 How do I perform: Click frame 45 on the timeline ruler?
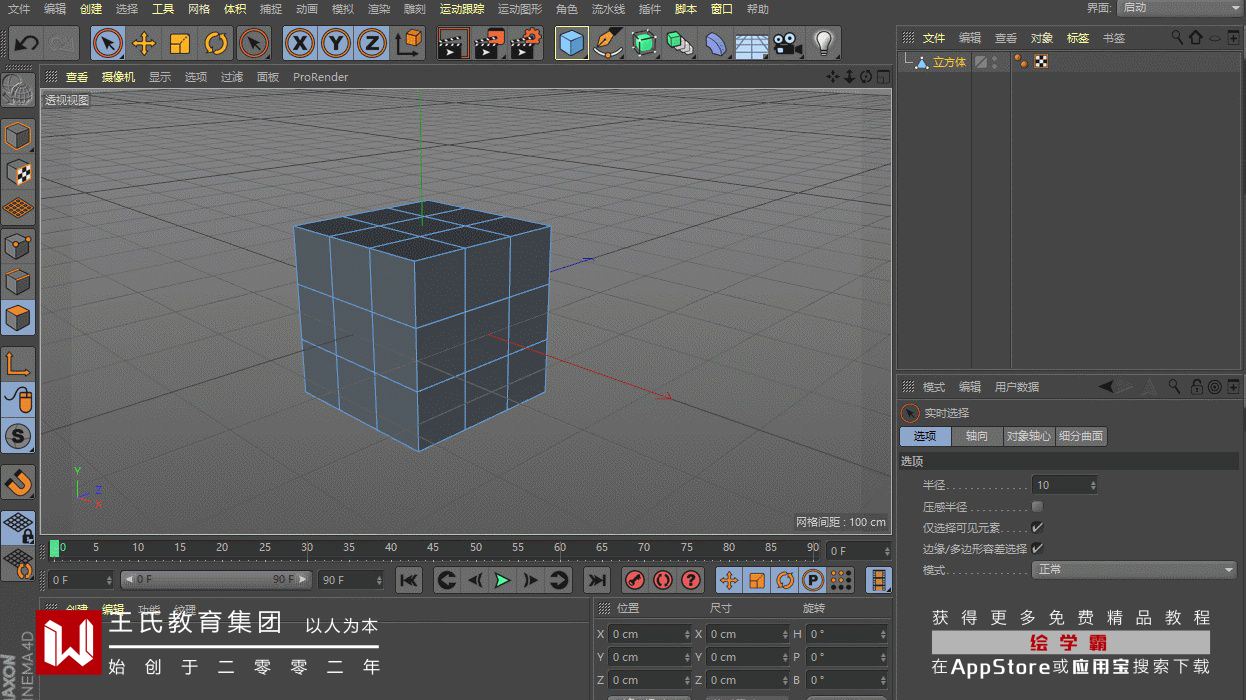tap(433, 548)
